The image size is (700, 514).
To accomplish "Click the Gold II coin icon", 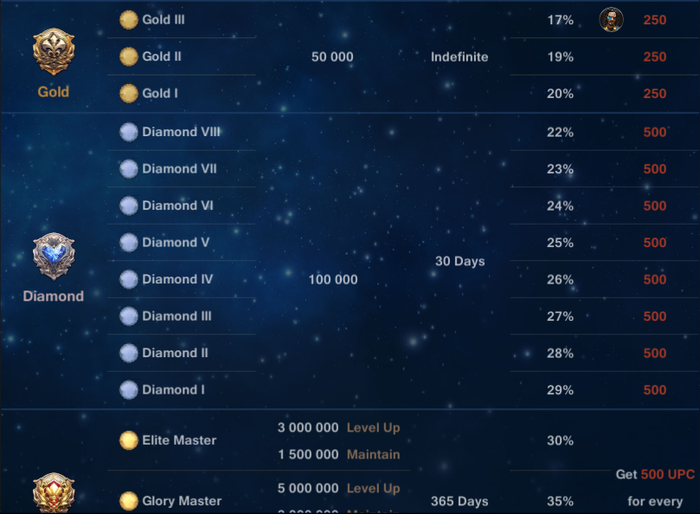I will tap(128, 56).
